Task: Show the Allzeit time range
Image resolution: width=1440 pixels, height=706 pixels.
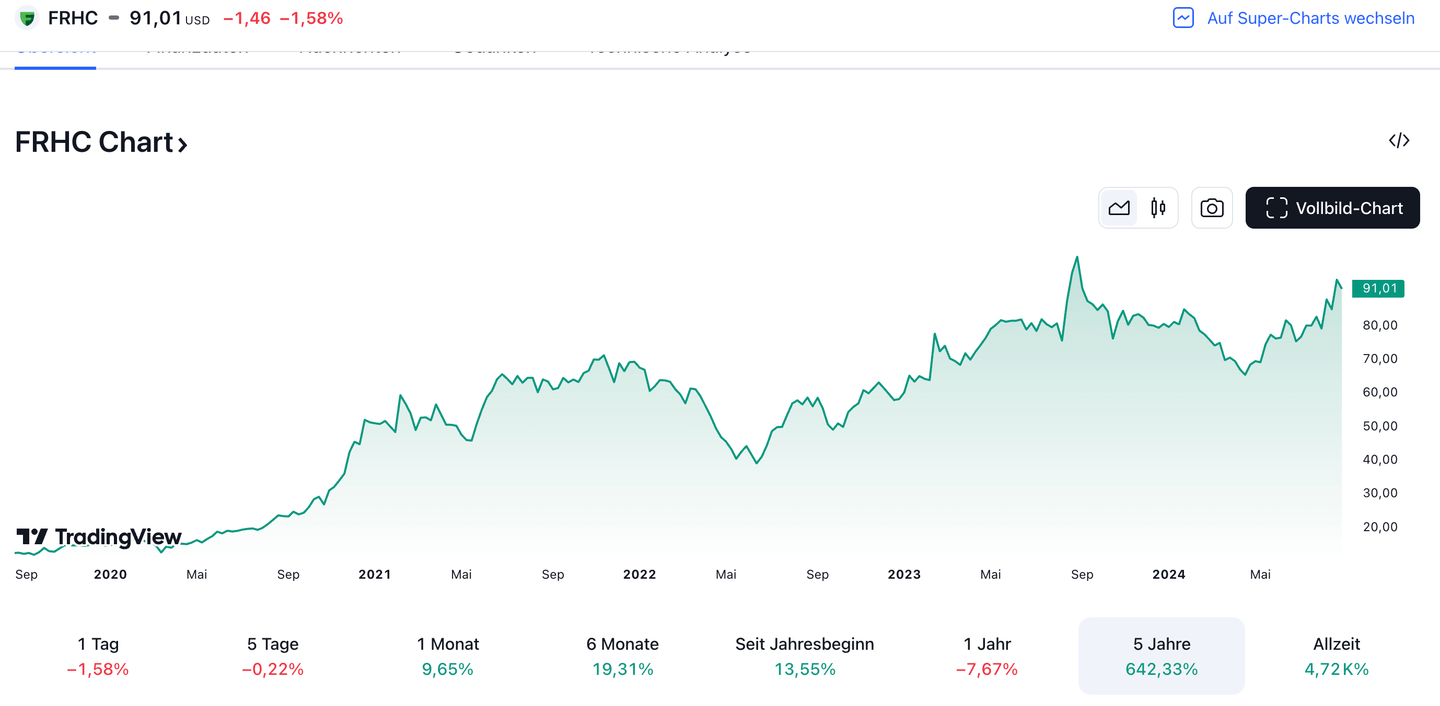Action: (1336, 656)
